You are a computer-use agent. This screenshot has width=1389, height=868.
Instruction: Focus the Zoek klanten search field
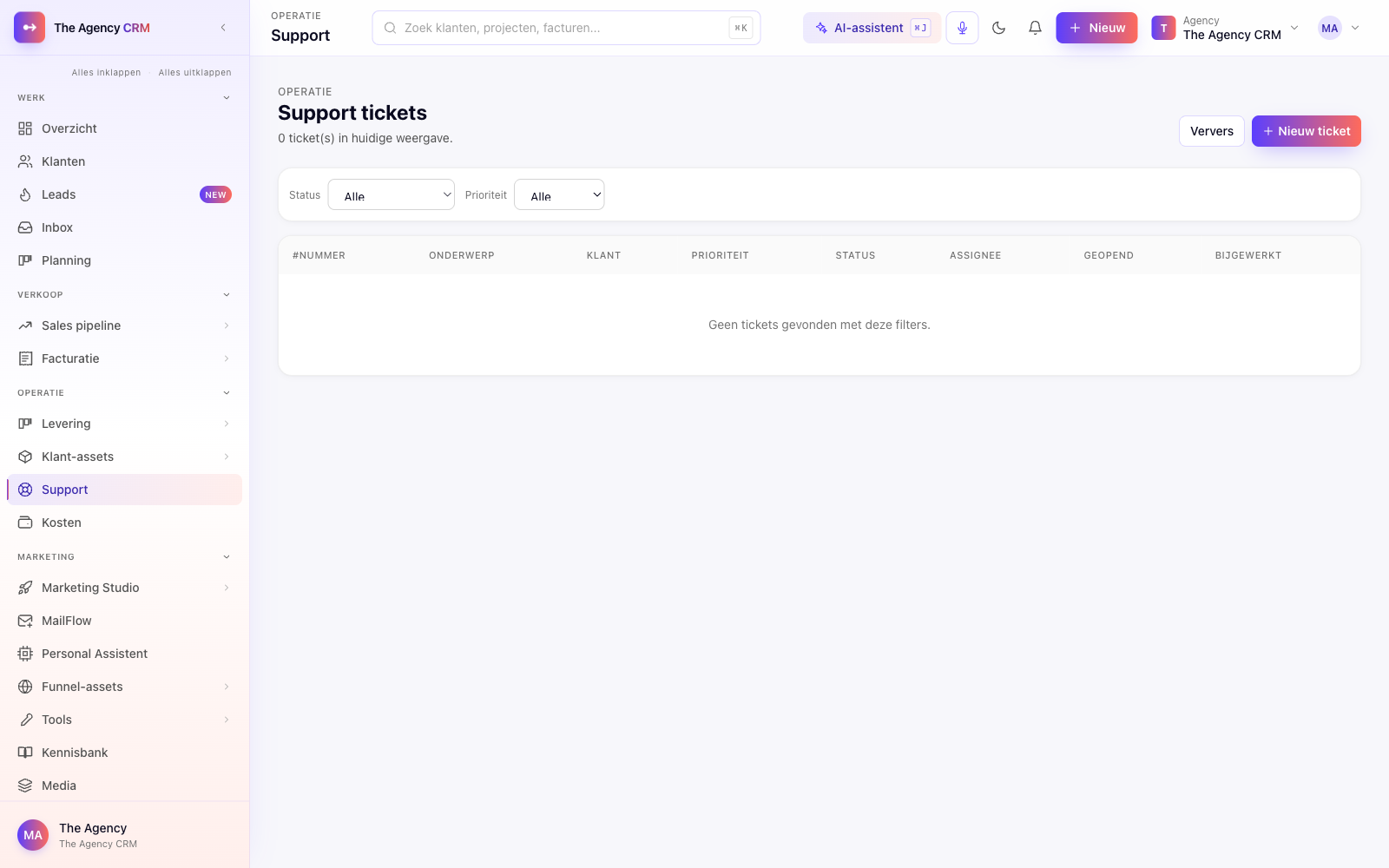pyautogui.click(x=566, y=28)
